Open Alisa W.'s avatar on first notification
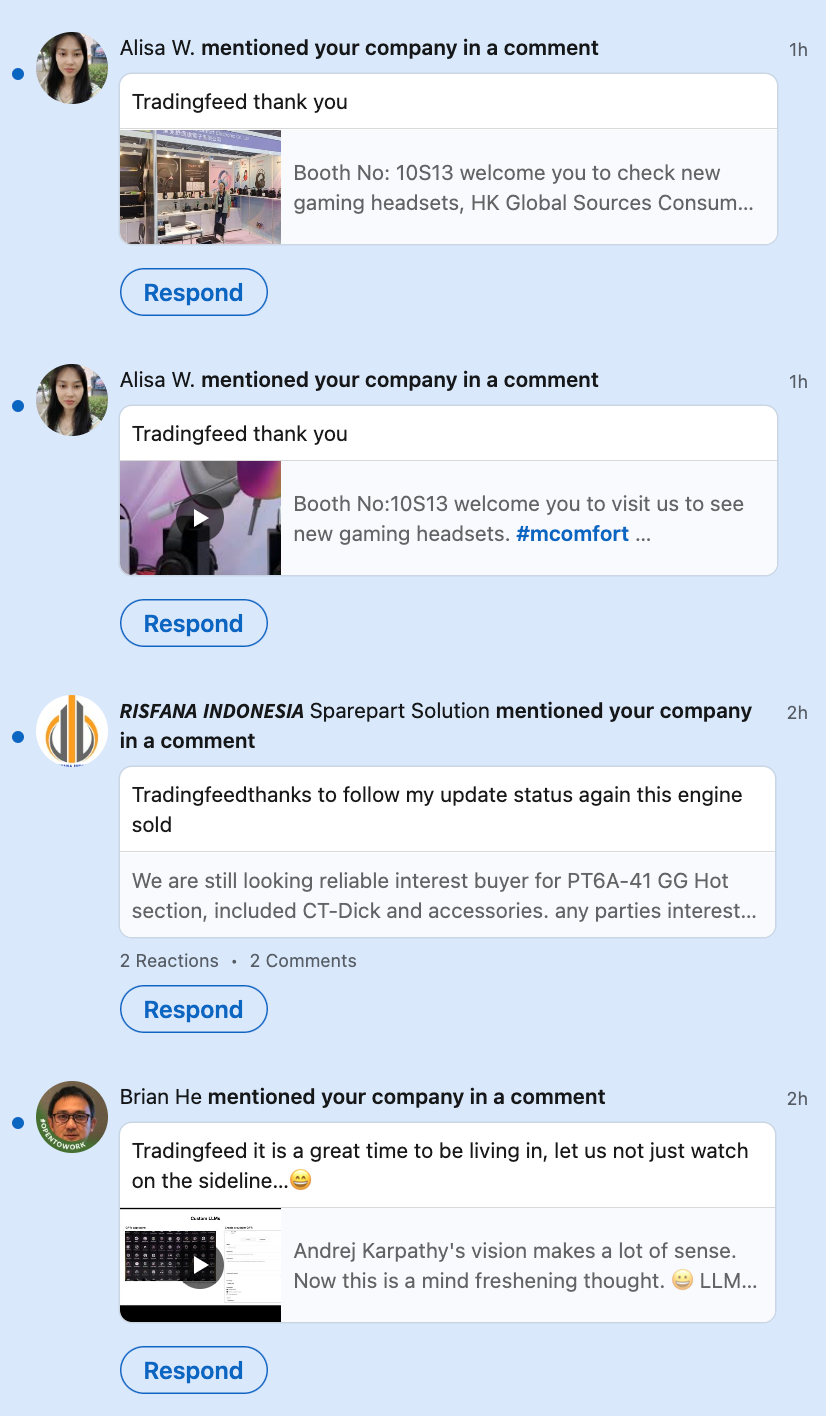 click(x=72, y=68)
